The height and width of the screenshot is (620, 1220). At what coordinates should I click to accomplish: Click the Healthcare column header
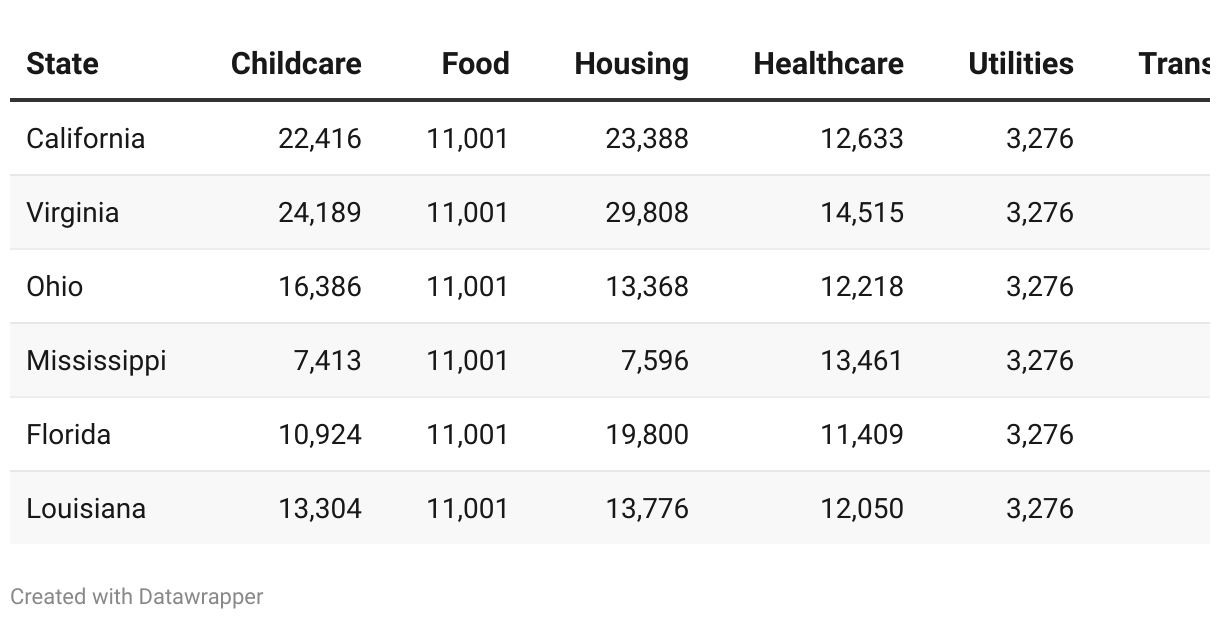click(828, 64)
